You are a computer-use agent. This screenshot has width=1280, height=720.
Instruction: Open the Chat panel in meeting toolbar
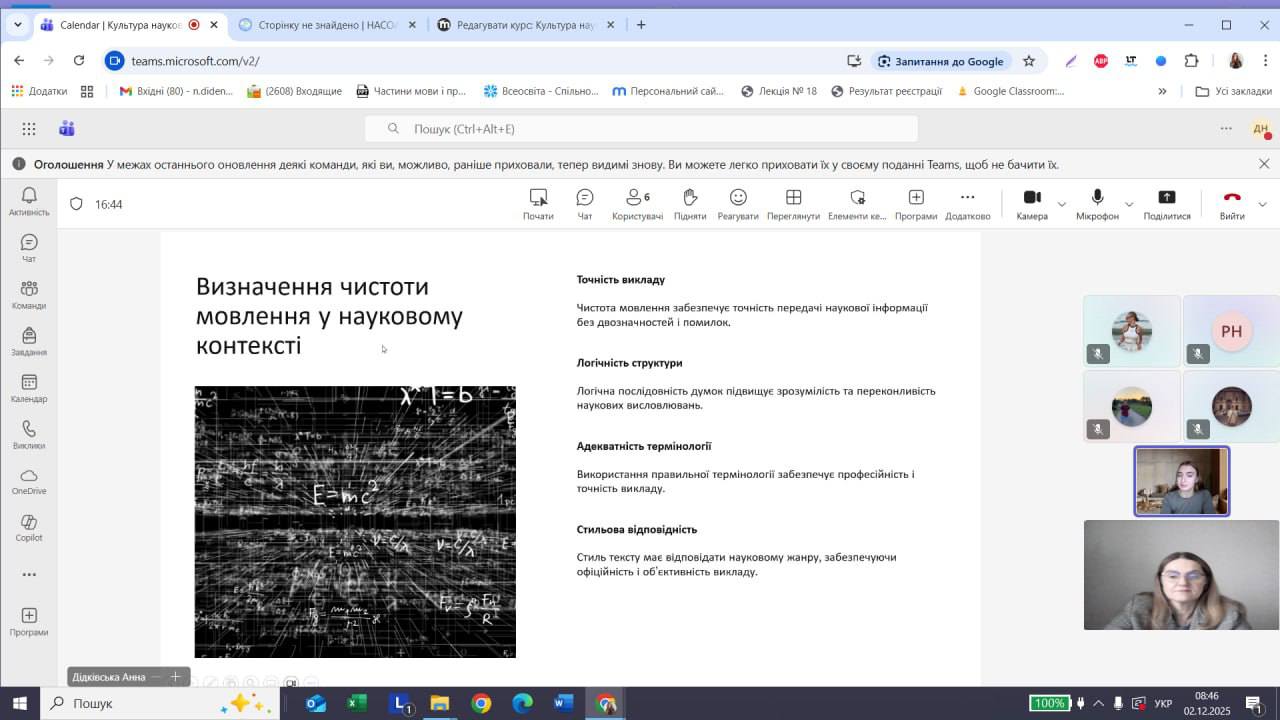coord(585,204)
